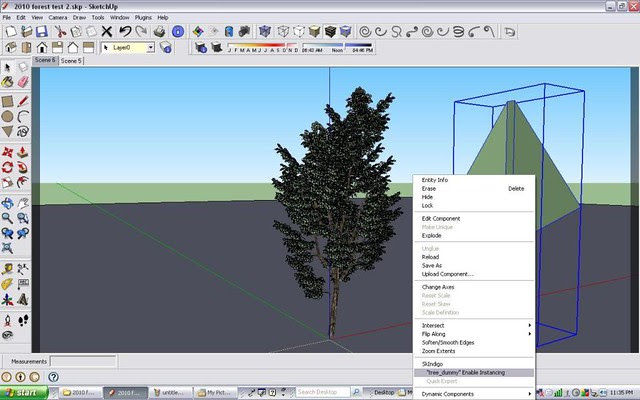Open the Layer0 dropdown

pyautogui.click(x=151, y=48)
